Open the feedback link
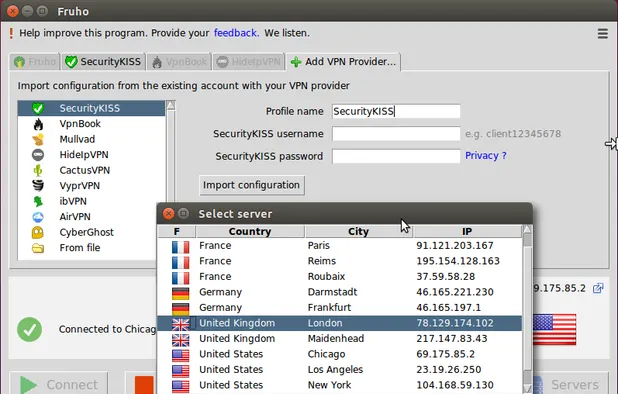 pyautogui.click(x=236, y=33)
